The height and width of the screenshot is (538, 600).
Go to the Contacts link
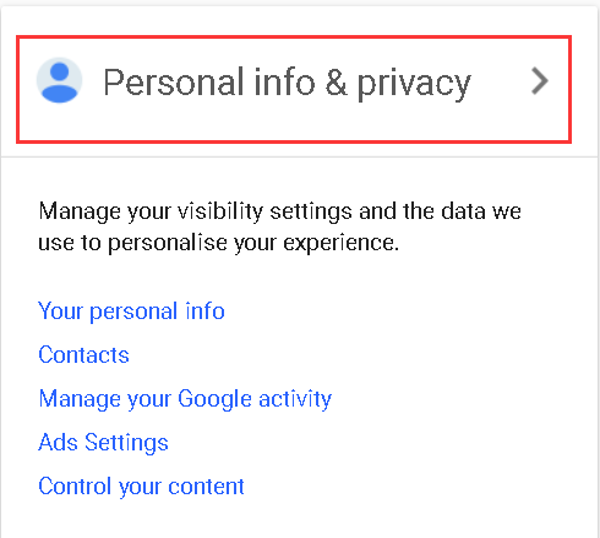pyautogui.click(x=84, y=355)
